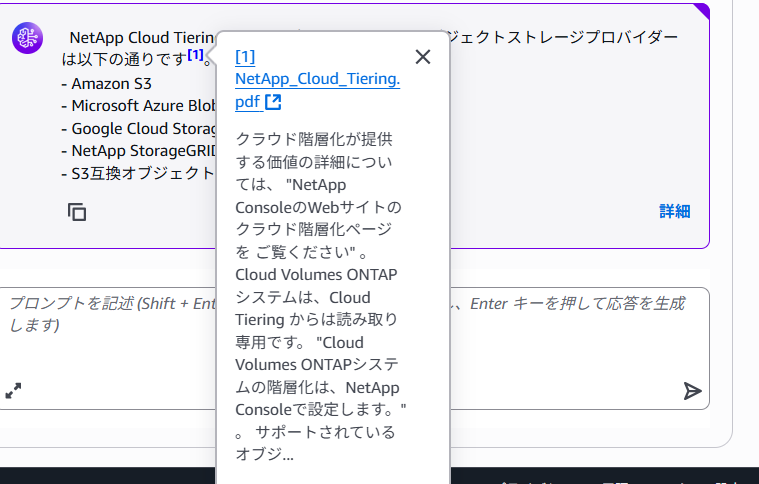The width and height of the screenshot is (759, 484).
Task: Click the purple AI assistant avatar icon
Action: pos(28,38)
